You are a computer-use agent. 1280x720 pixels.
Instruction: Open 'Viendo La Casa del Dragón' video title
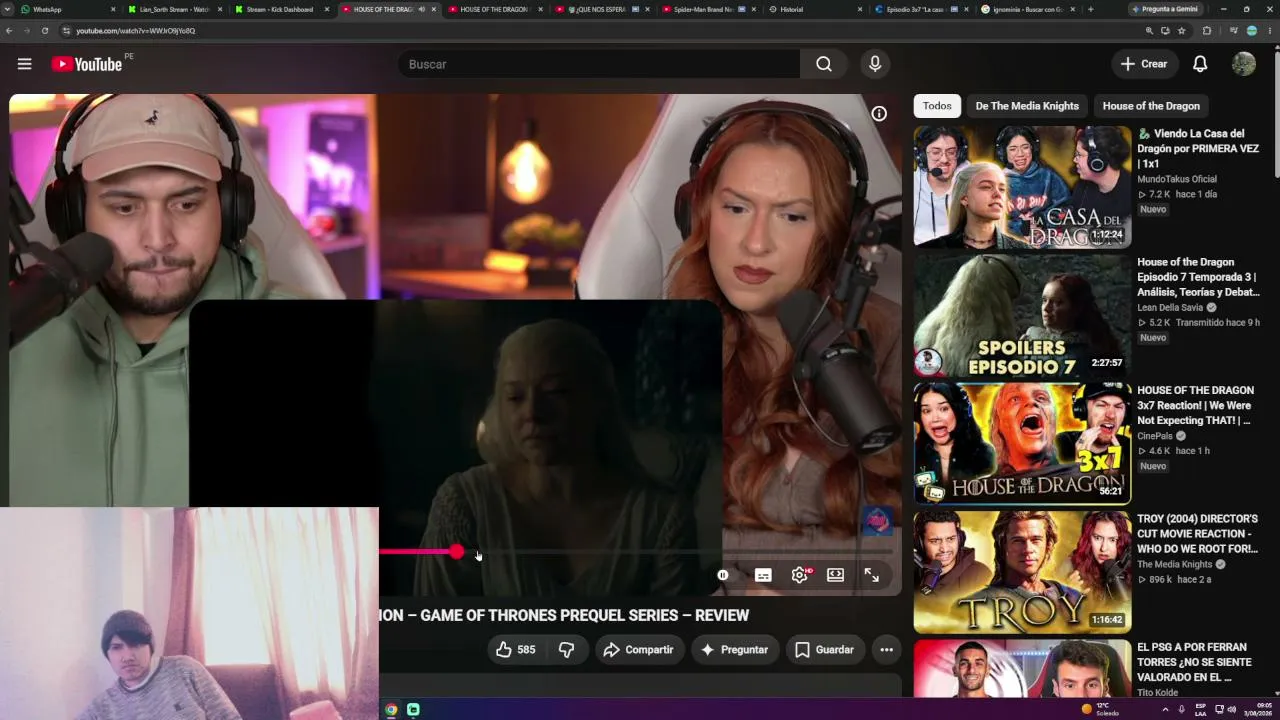click(1198, 148)
